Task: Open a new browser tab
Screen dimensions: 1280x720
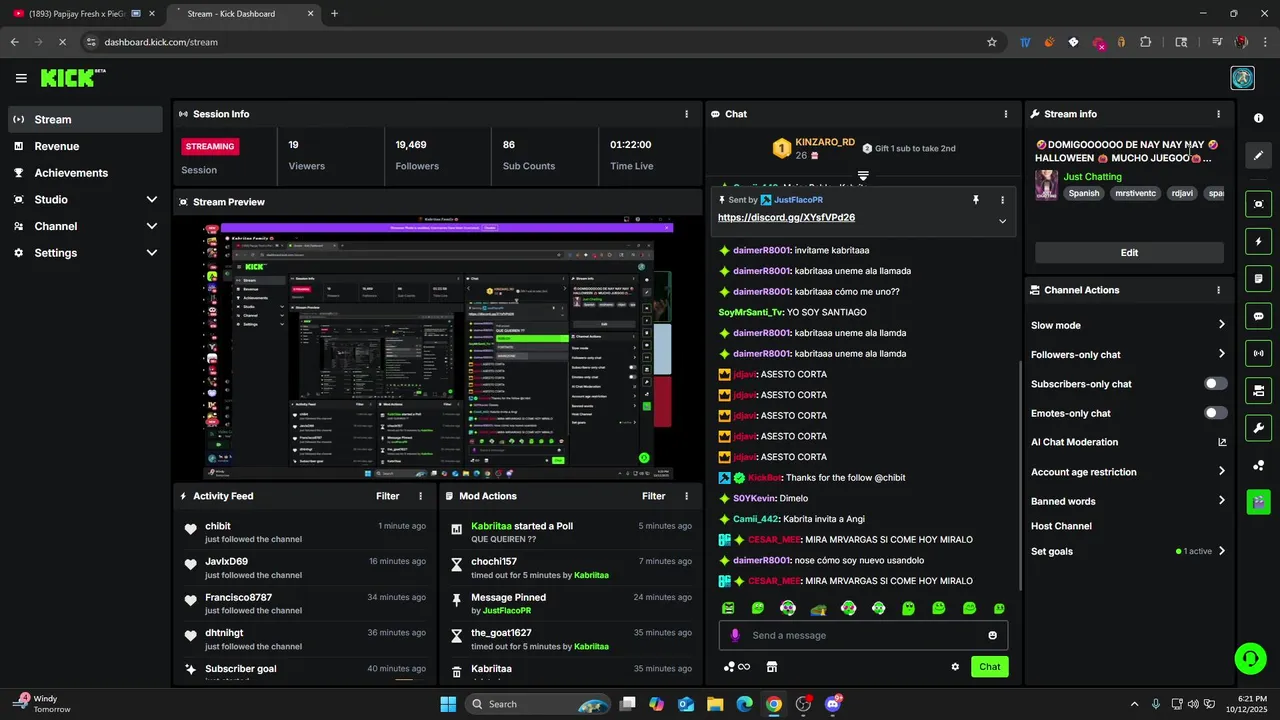Action: click(334, 13)
